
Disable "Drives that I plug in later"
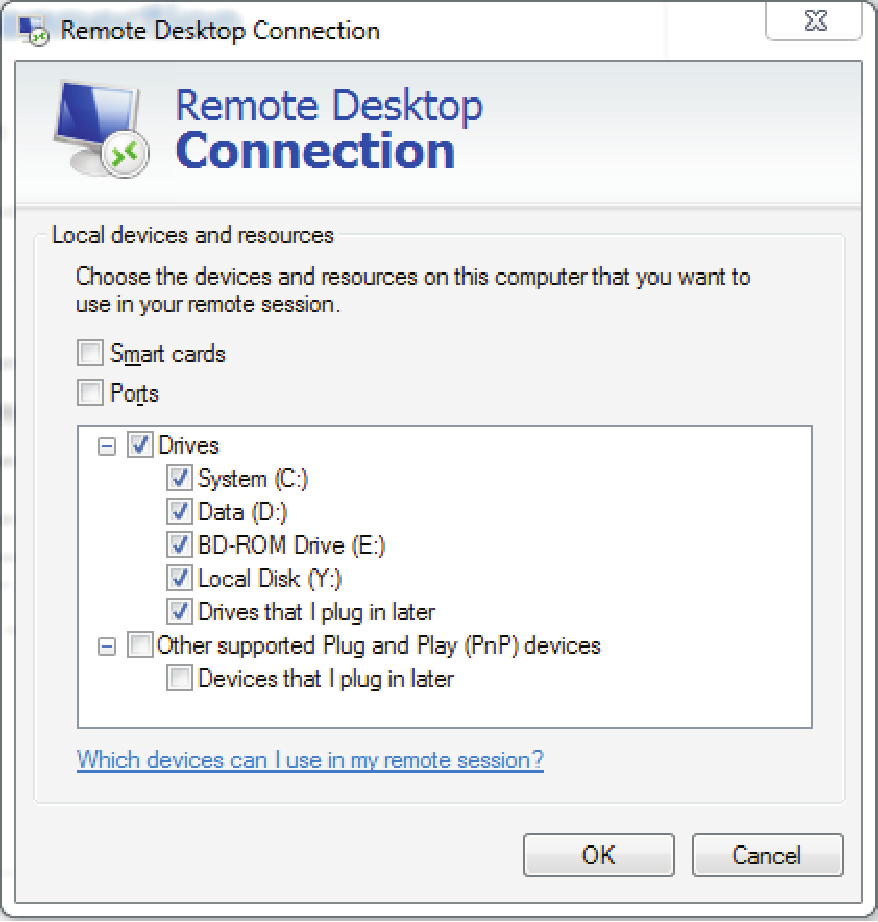tap(179, 611)
